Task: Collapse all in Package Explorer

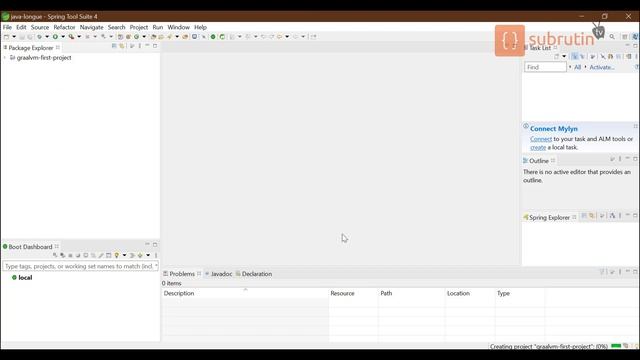Action: coord(114,46)
